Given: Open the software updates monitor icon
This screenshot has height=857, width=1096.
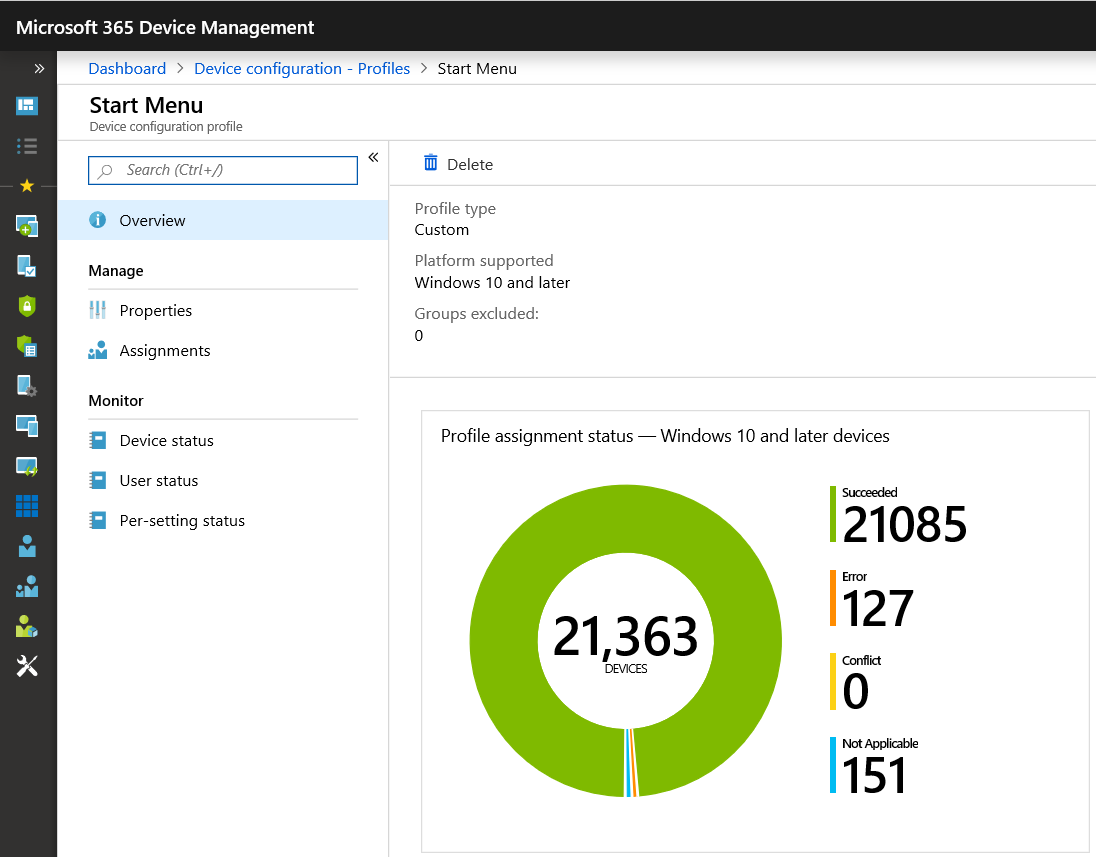Looking at the screenshot, I should pos(27,466).
